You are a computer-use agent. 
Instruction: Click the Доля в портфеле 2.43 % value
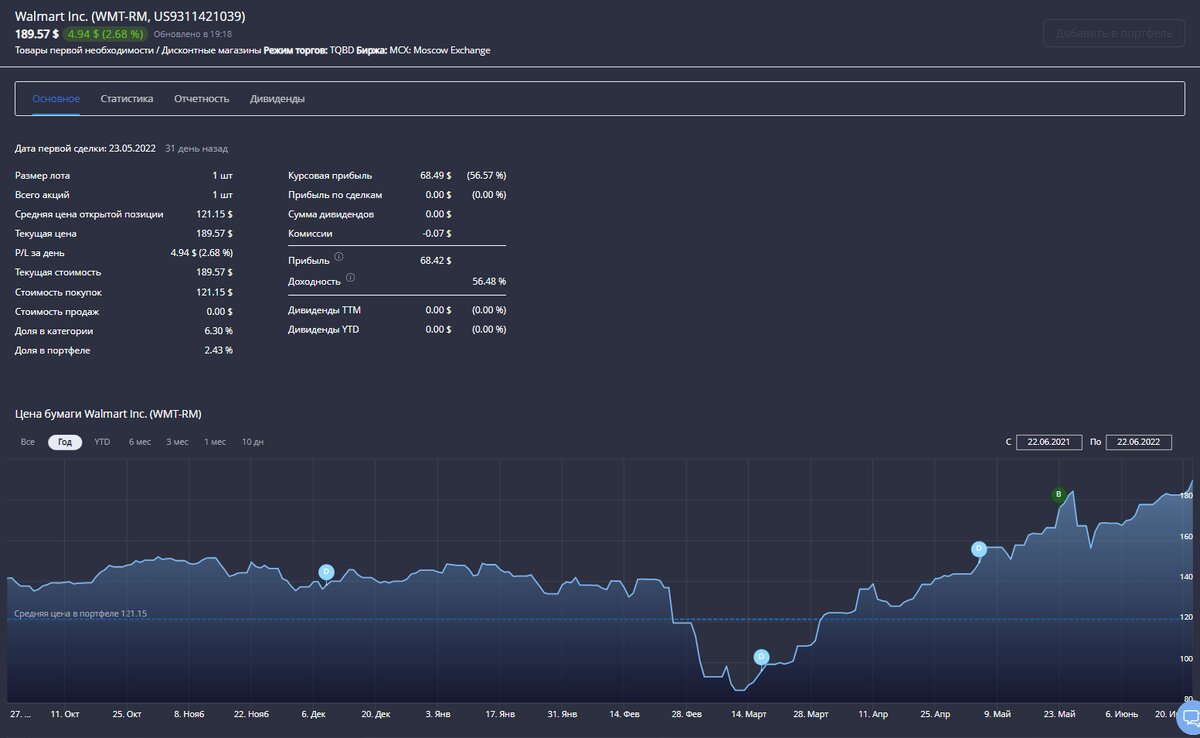click(216, 350)
